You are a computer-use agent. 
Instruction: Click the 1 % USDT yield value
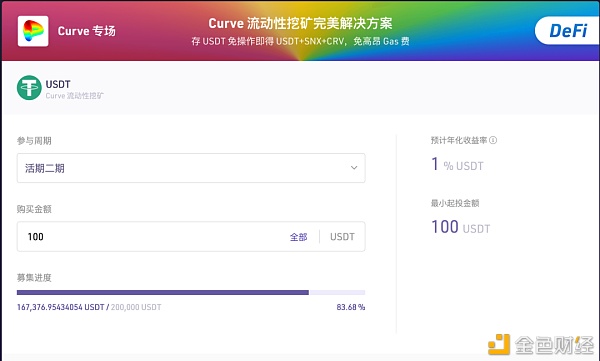point(457,165)
